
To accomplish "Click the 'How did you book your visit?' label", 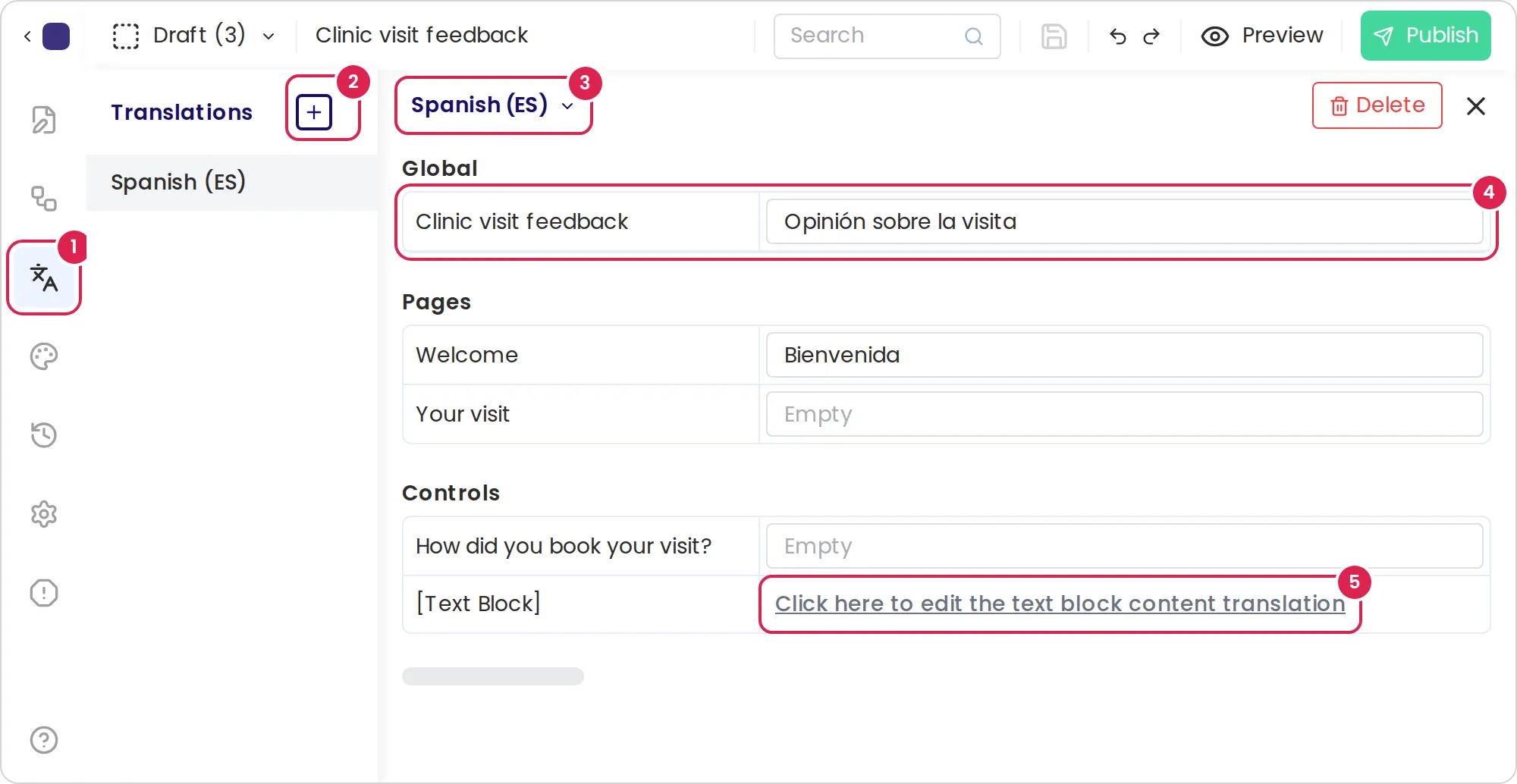I will click(564, 546).
